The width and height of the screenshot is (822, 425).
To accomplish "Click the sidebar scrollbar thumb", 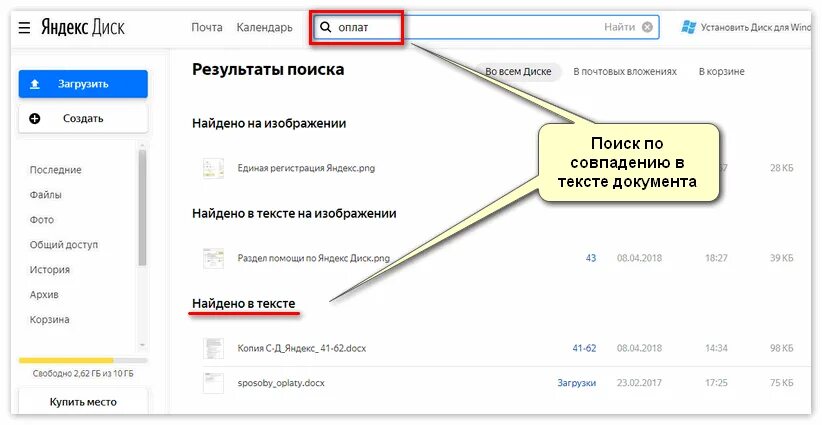I will [x=142, y=208].
